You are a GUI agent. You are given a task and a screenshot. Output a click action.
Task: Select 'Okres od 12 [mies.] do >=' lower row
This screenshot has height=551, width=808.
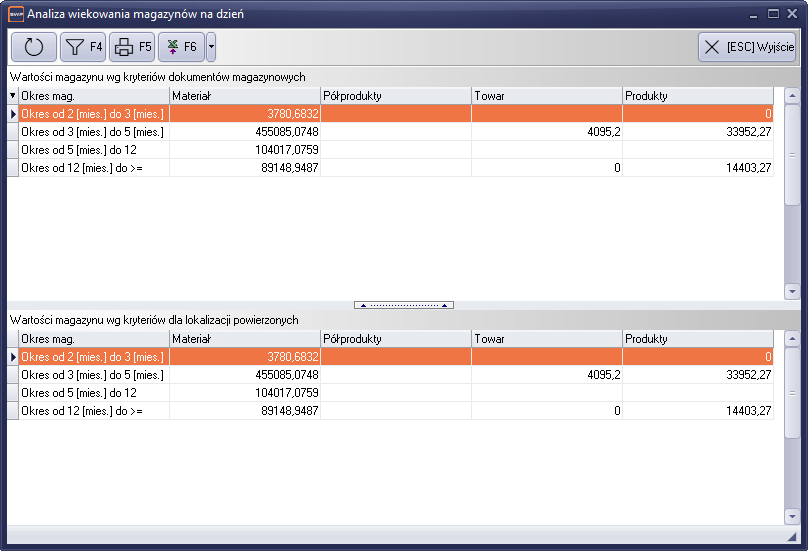92,411
